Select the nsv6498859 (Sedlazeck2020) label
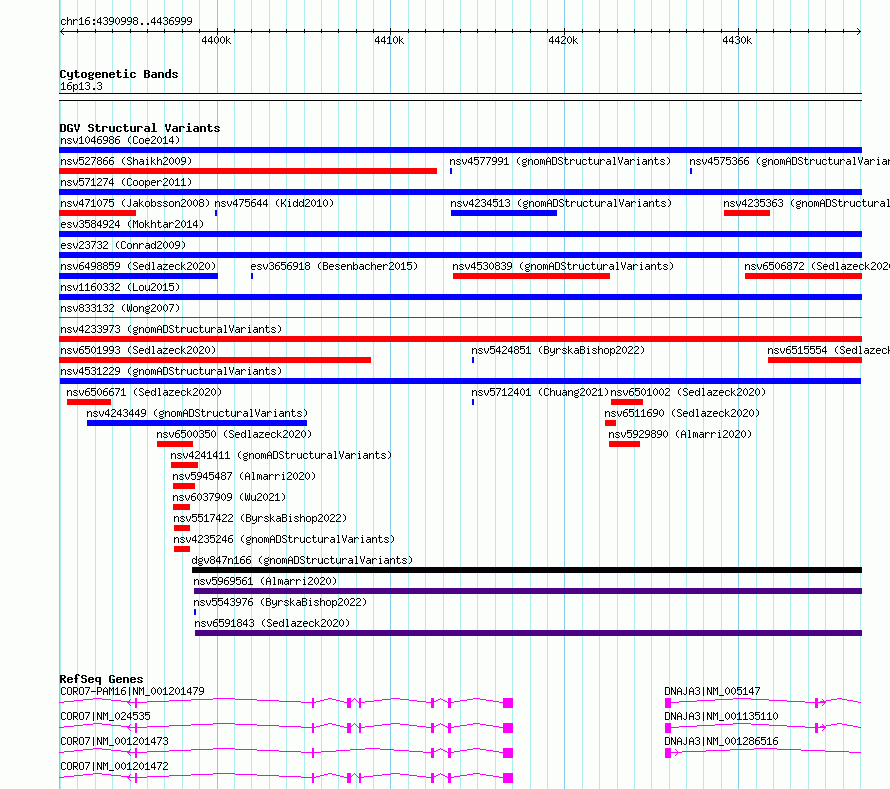Screen dimensions: 890x789 point(138,266)
